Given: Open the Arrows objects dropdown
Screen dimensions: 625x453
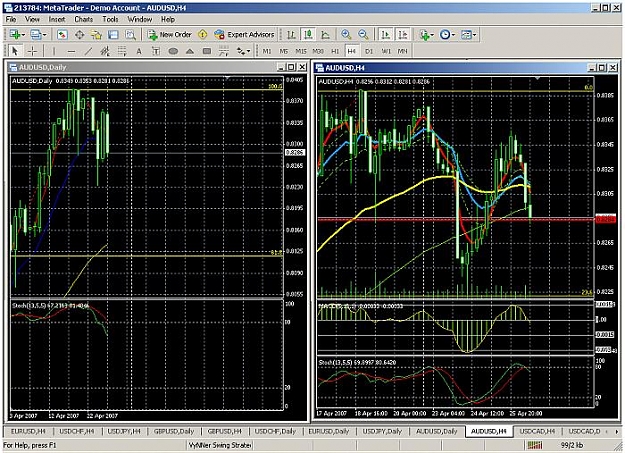Looking at the screenshot, I should [x=243, y=51].
